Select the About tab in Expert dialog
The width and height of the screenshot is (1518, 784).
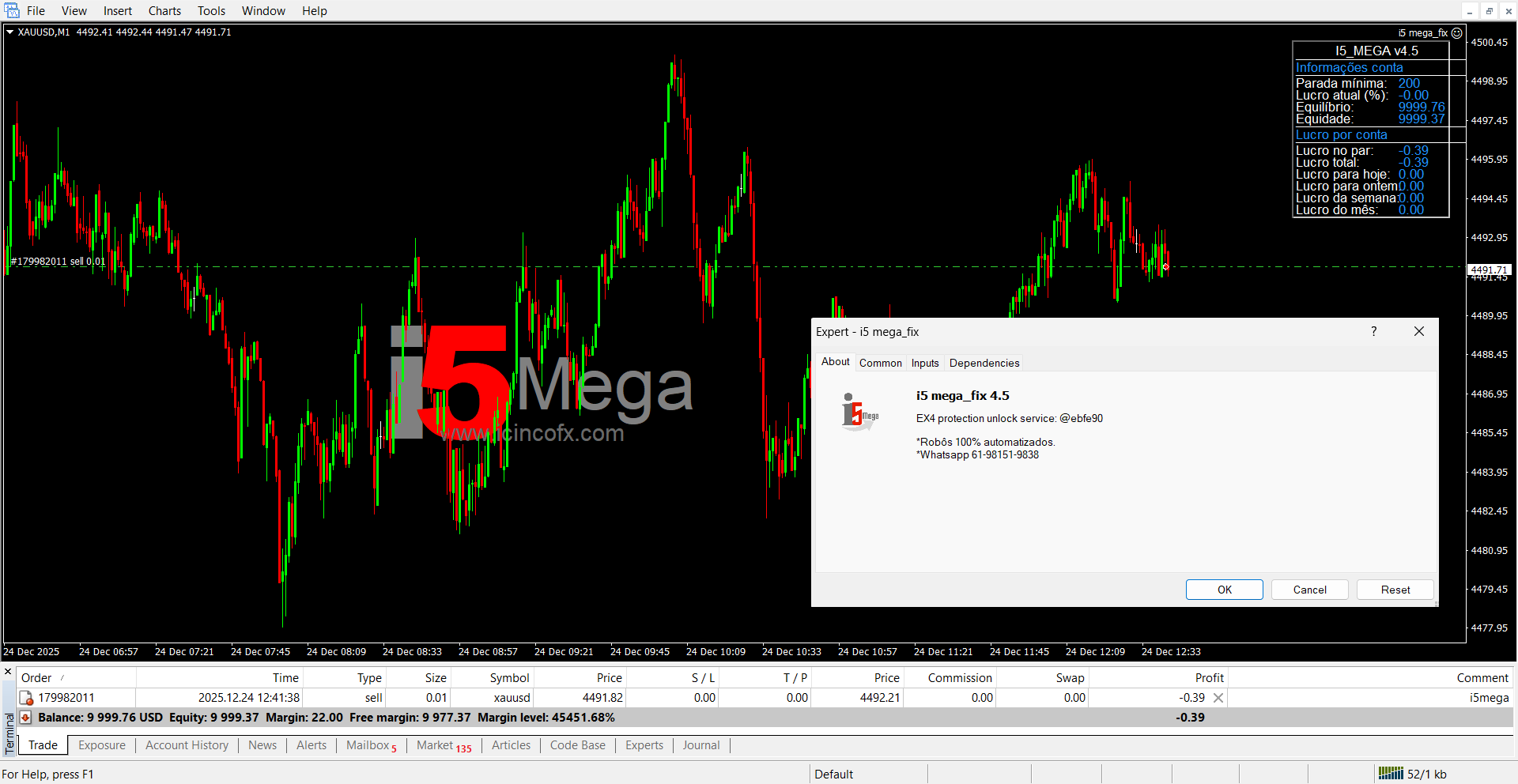click(x=835, y=361)
